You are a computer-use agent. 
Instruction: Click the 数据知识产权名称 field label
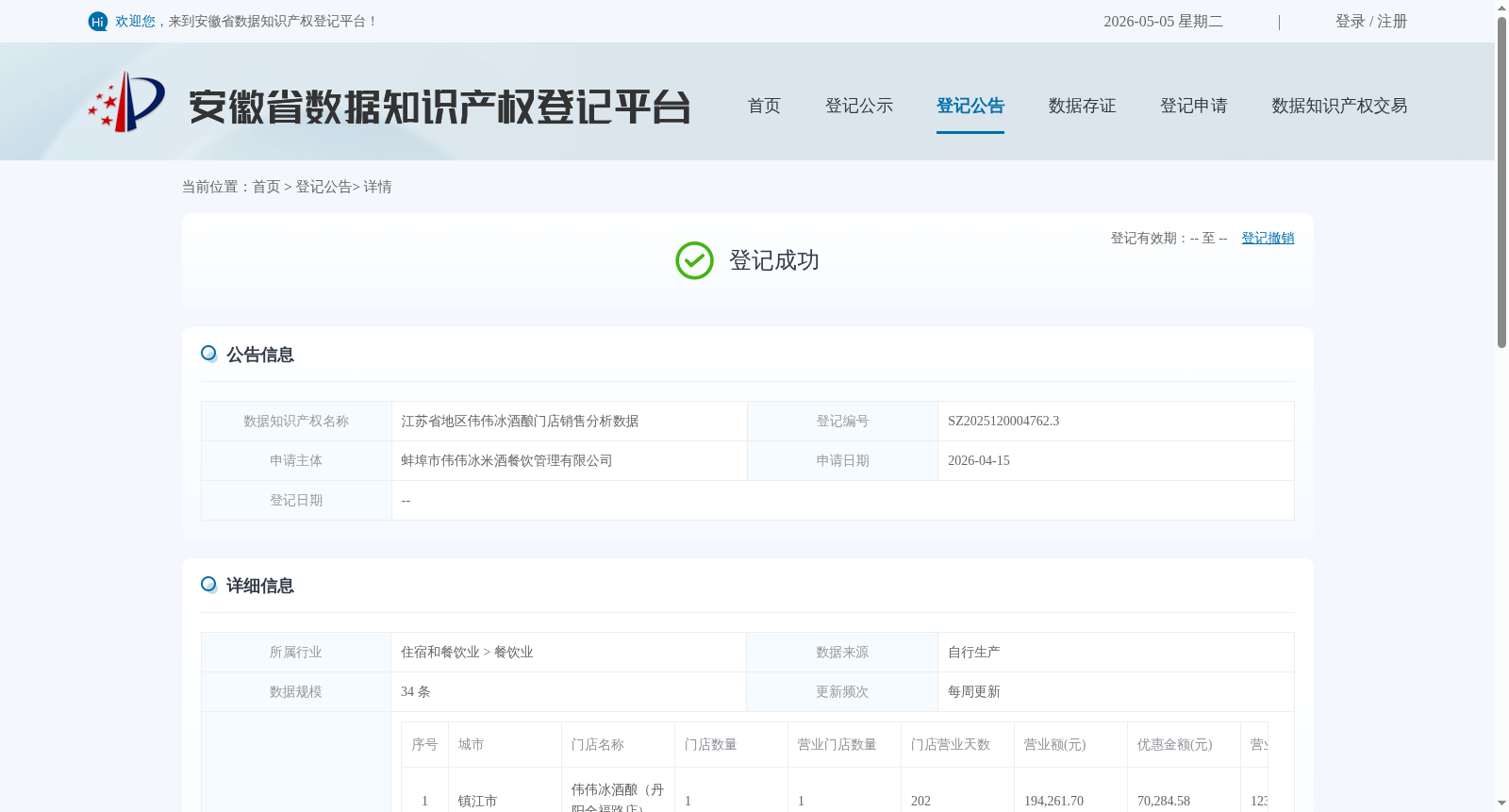point(296,421)
